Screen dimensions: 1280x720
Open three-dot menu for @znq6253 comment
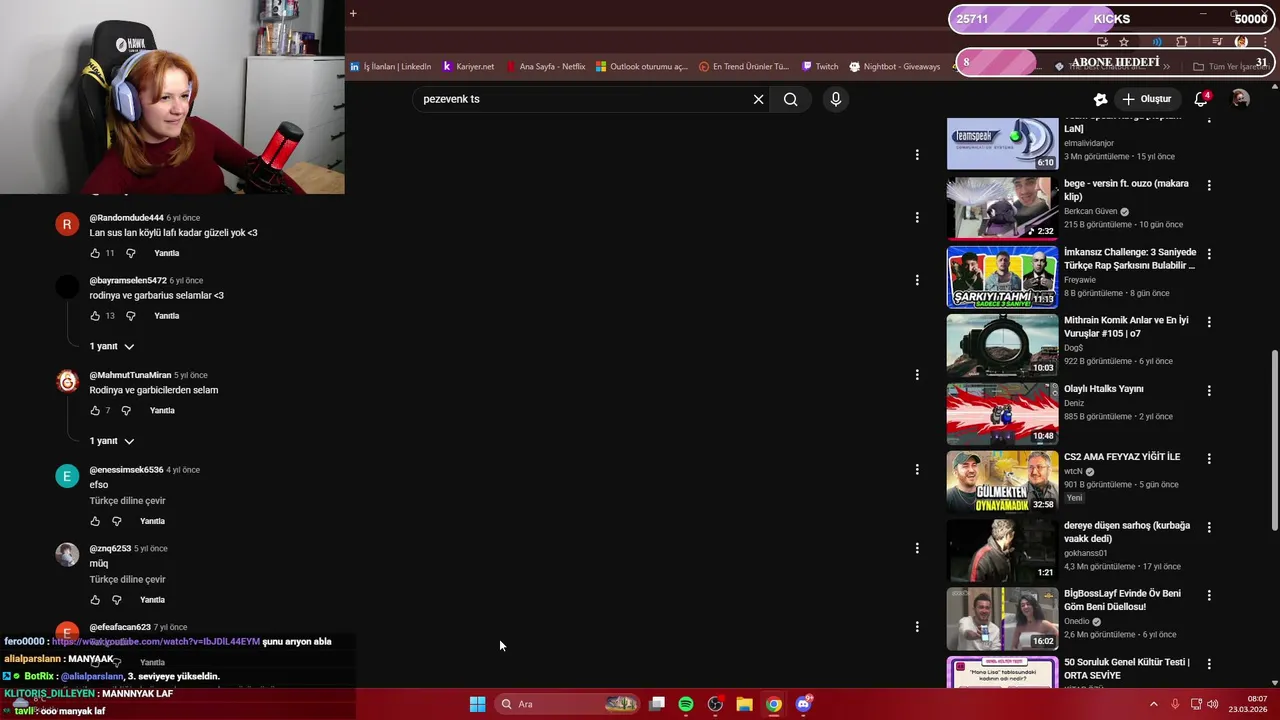917,548
